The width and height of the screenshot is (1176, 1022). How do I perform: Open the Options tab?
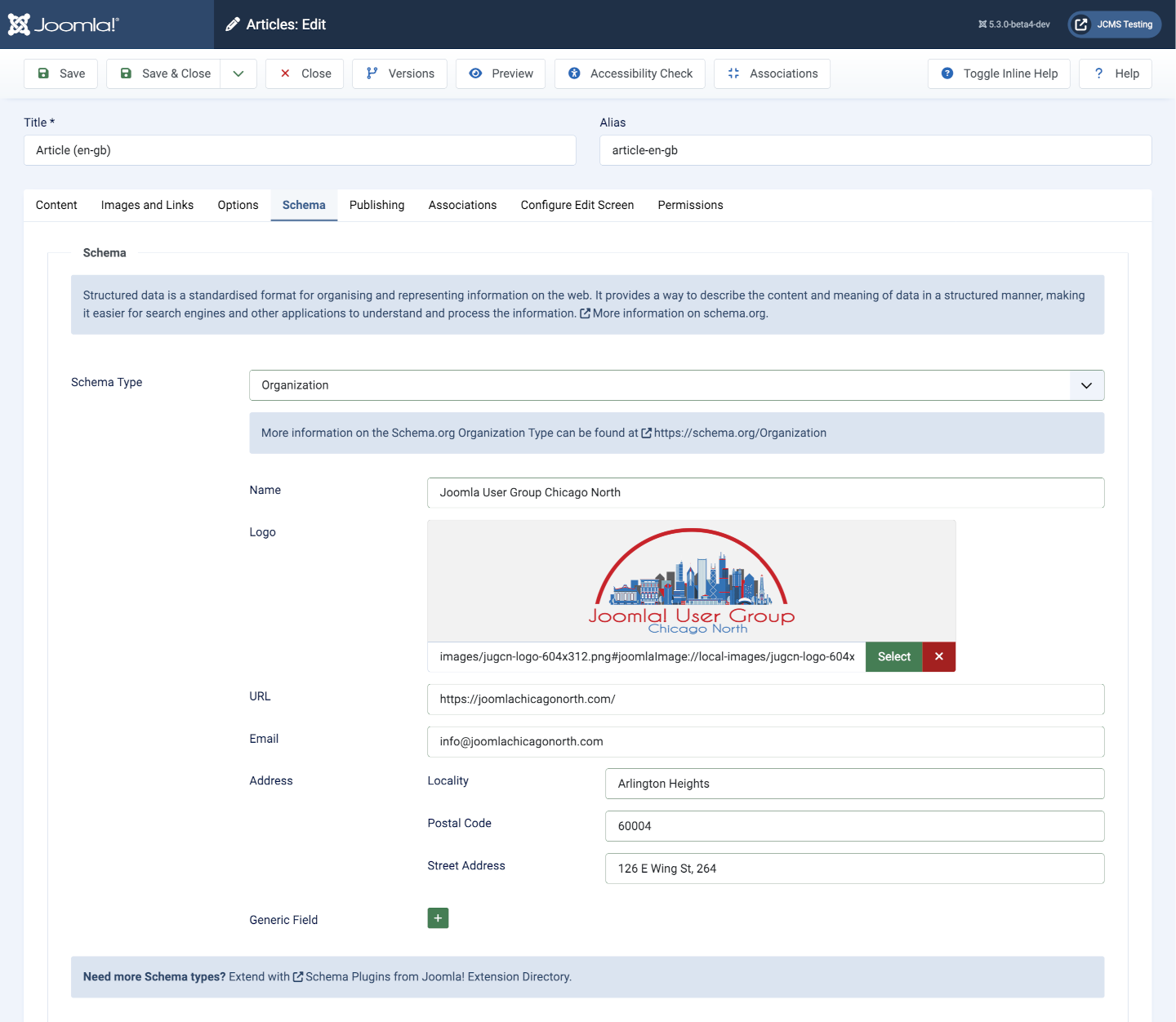pos(238,205)
